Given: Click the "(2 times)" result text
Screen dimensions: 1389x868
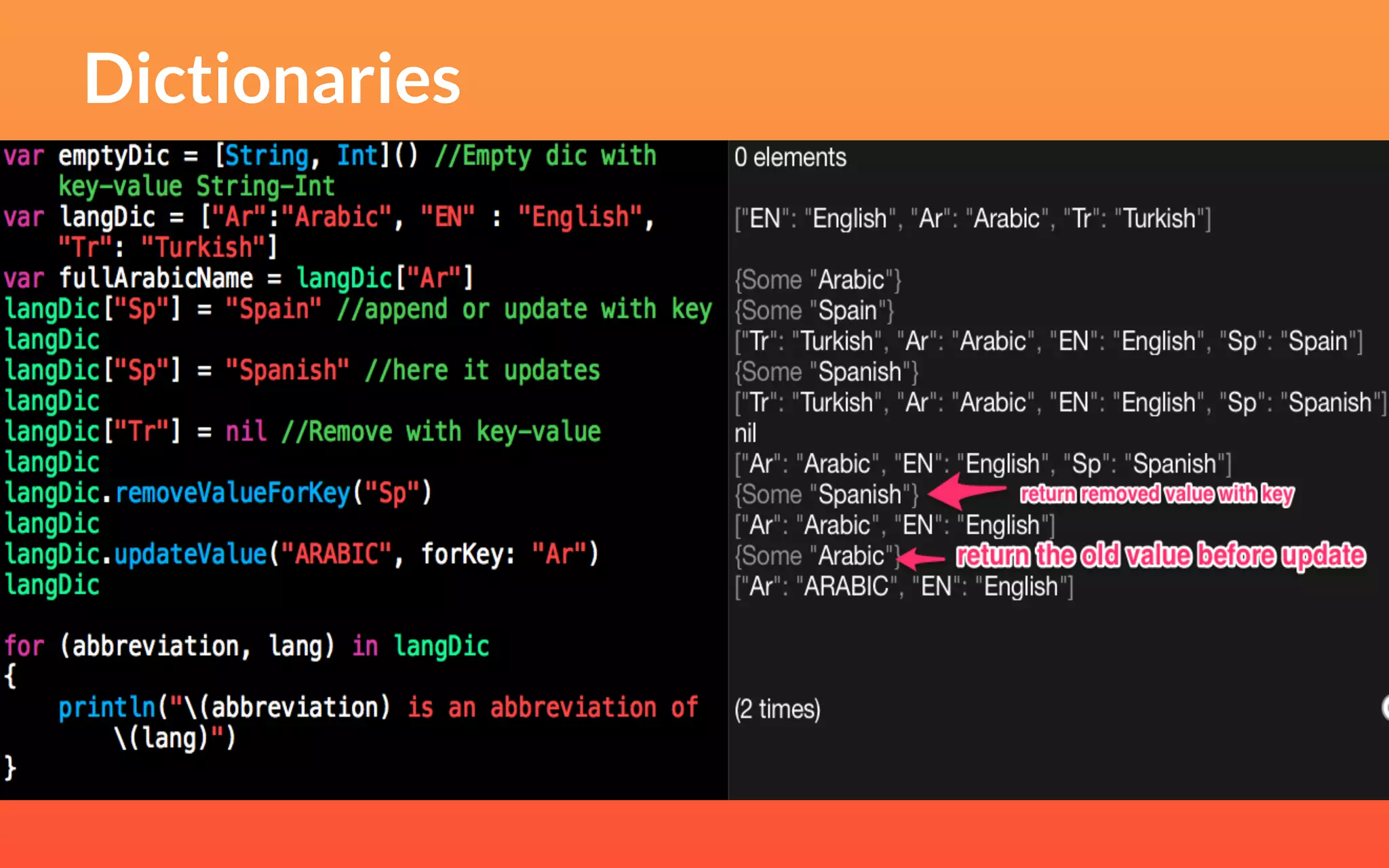Looking at the screenshot, I should pos(777,709).
